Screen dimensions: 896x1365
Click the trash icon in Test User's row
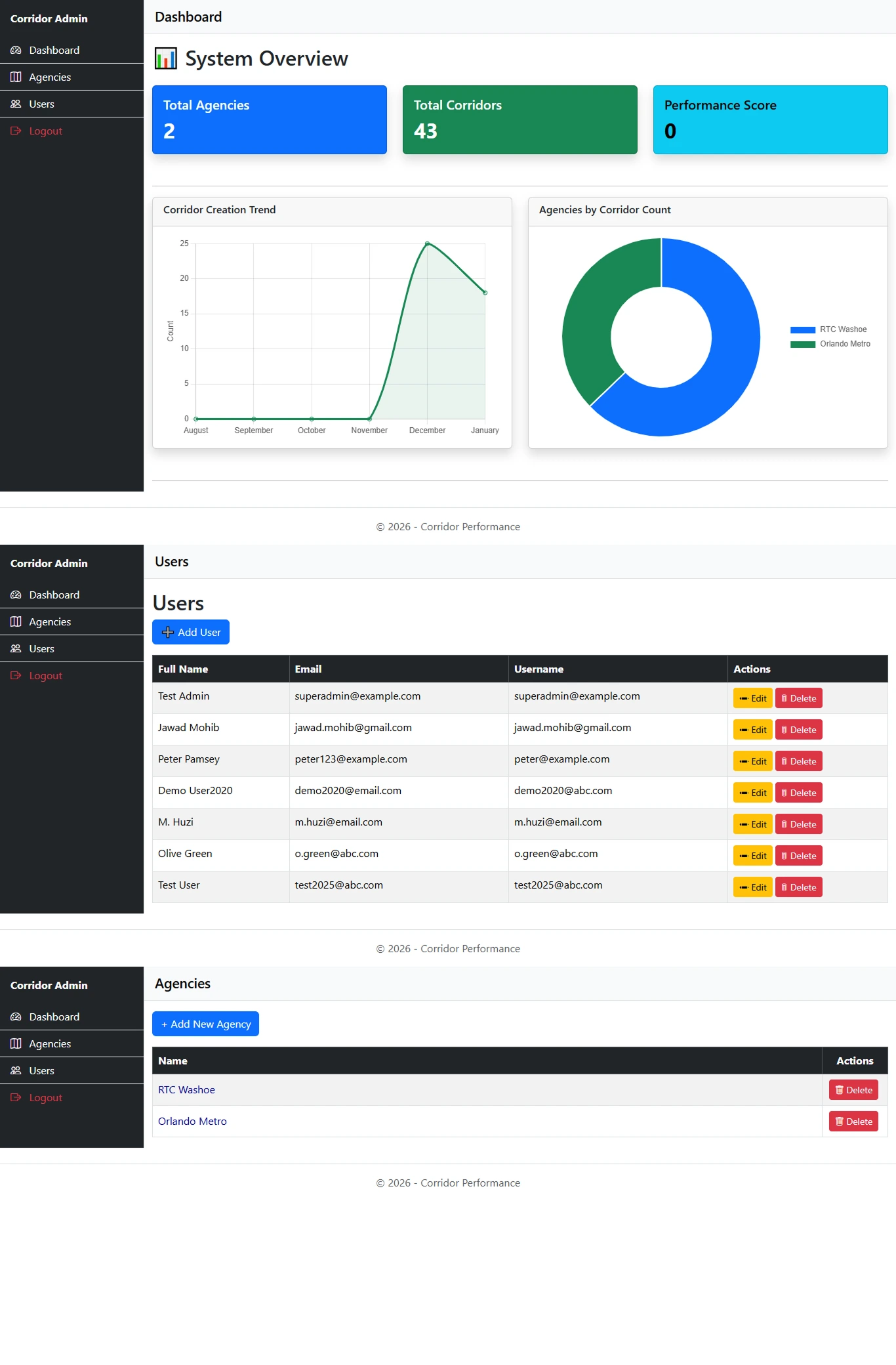pyautogui.click(x=784, y=887)
